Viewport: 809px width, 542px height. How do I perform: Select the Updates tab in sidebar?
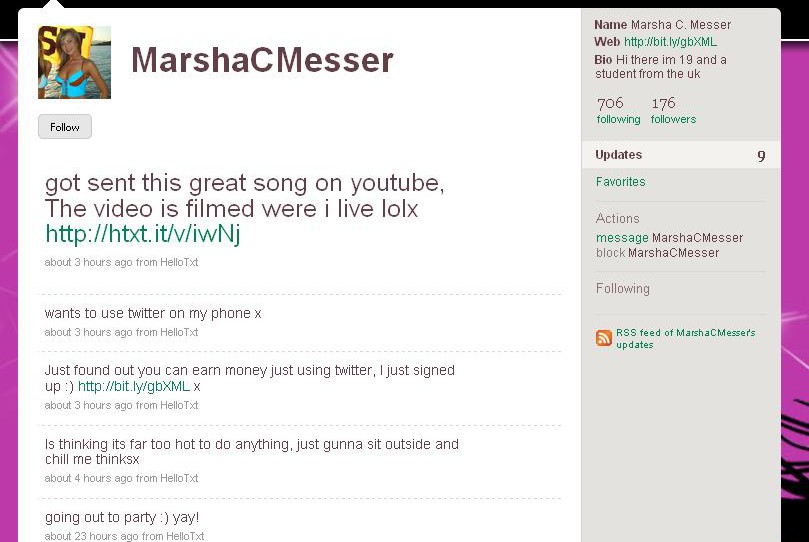coord(681,155)
